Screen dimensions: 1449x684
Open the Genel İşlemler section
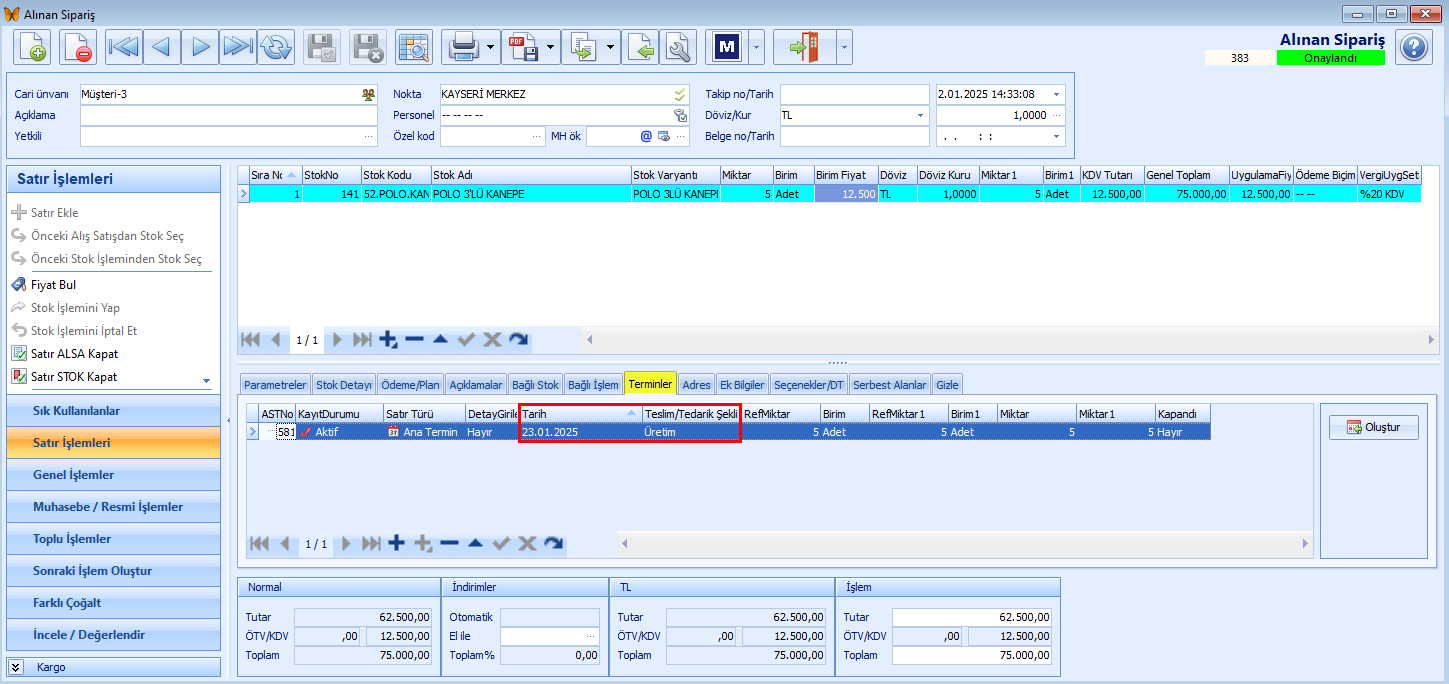113,475
